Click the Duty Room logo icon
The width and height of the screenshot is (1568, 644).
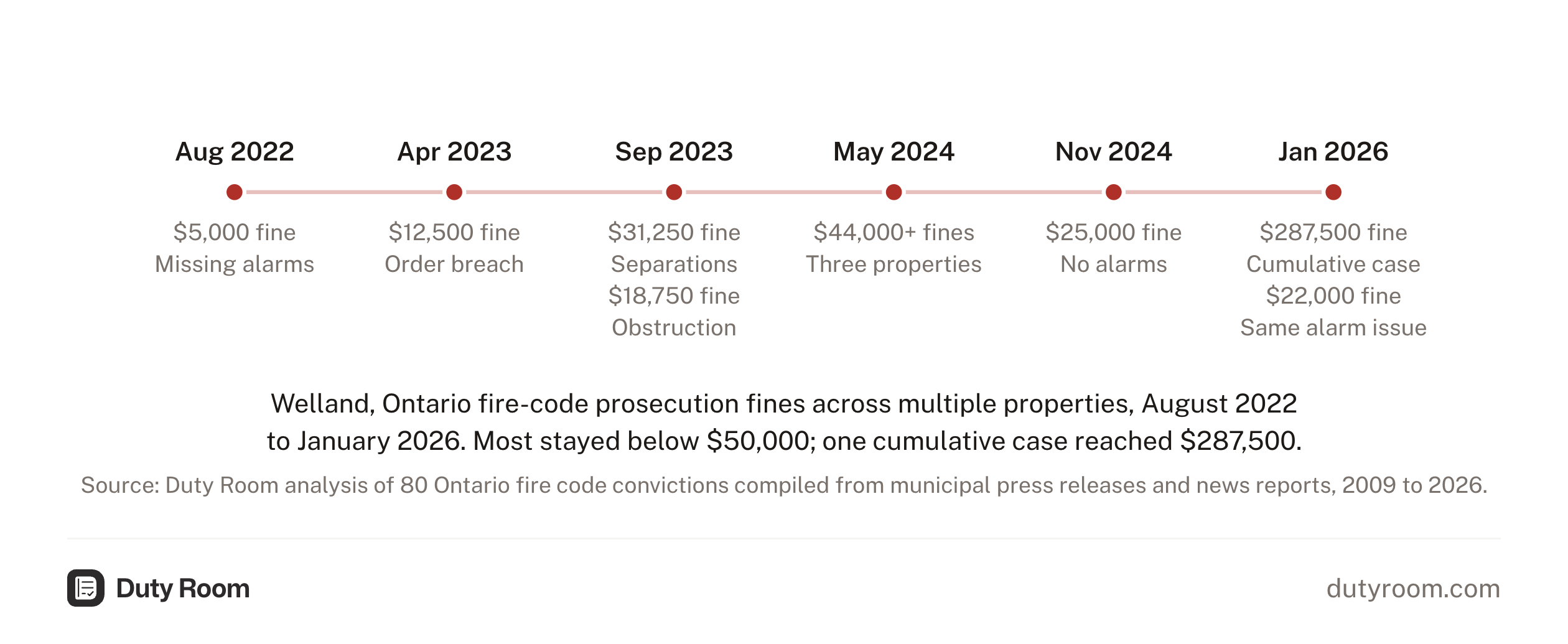[86, 588]
